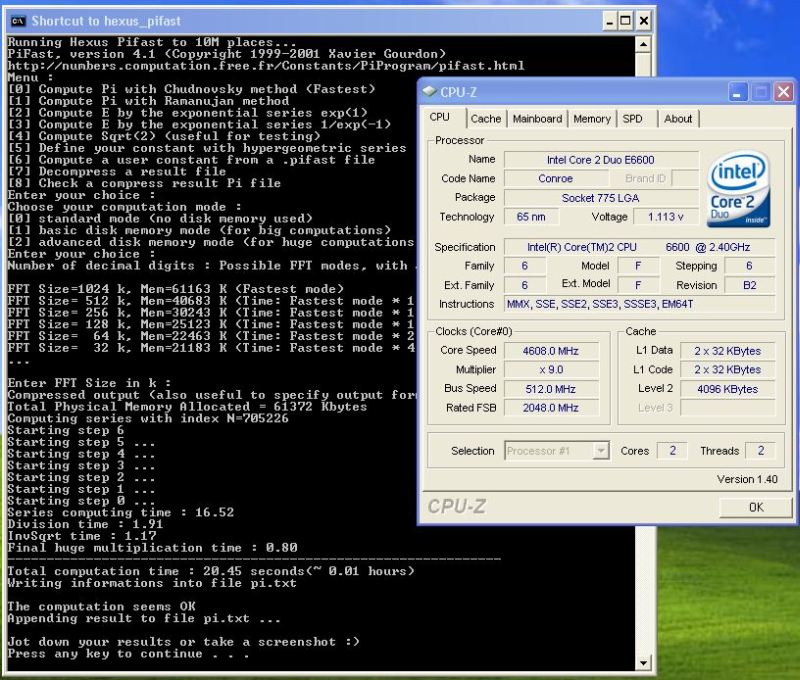Click the Technology value 65 nm
This screenshot has width=800, height=680.
[531, 217]
